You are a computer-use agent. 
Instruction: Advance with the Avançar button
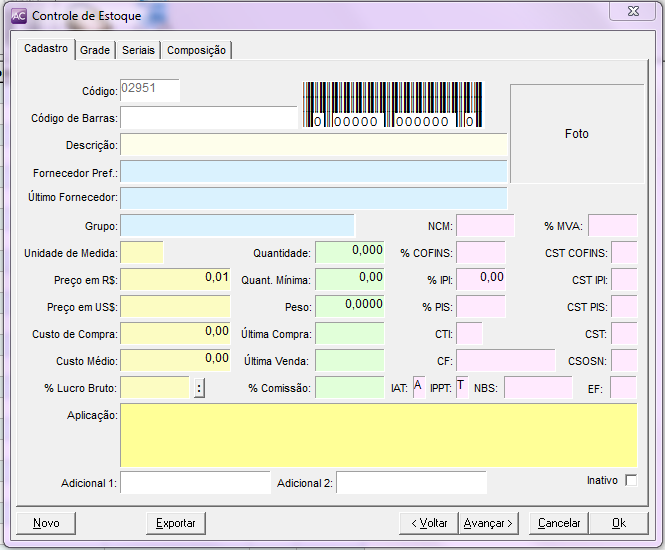487,523
